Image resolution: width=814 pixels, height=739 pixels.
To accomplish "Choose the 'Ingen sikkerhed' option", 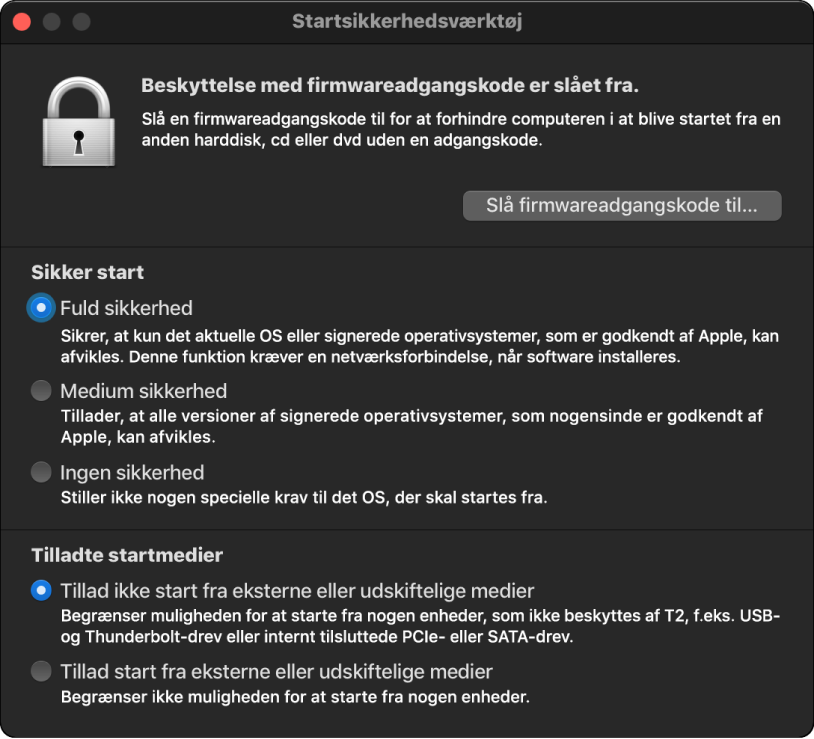I will (x=40, y=472).
